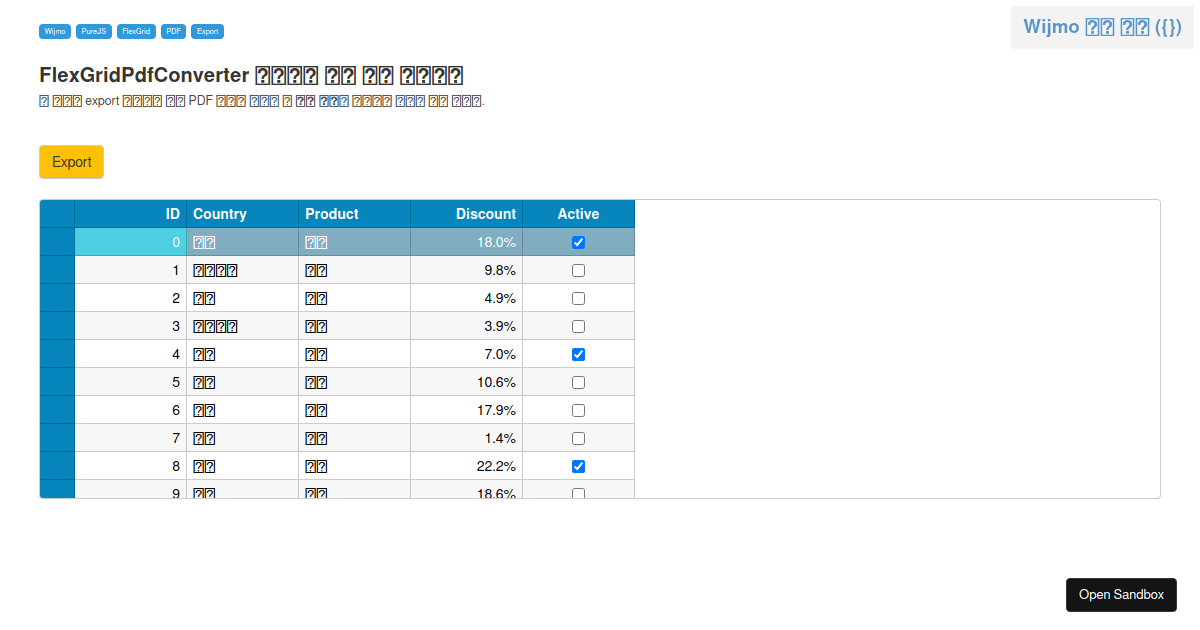
Task: Uncheck the Active checkbox in row 0
Action: [x=578, y=242]
